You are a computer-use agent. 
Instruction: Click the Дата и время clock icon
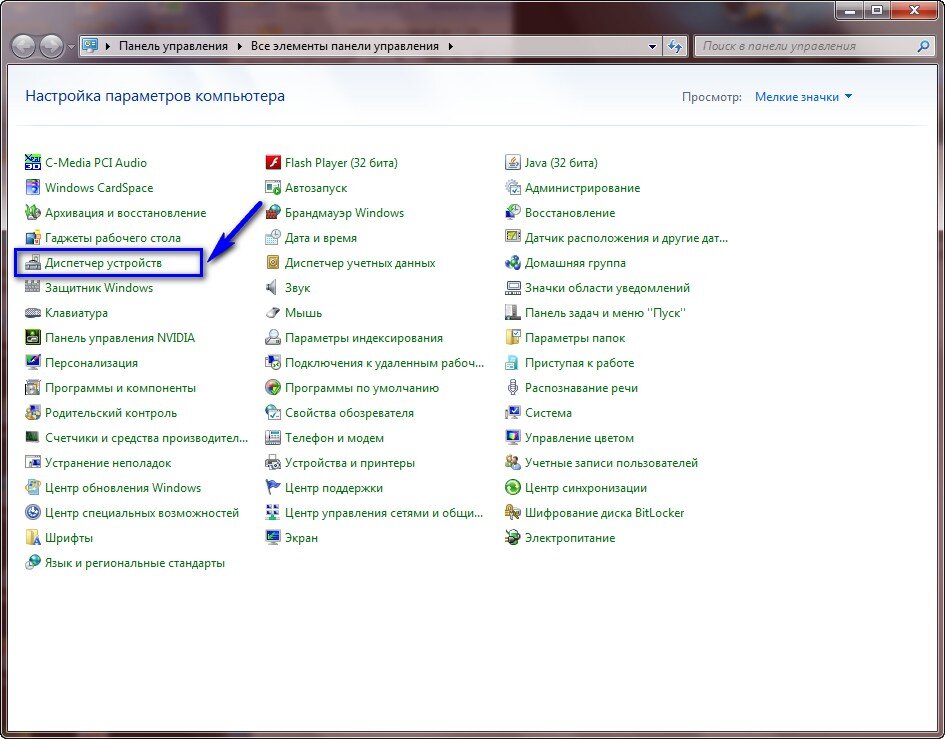pyautogui.click(x=273, y=237)
